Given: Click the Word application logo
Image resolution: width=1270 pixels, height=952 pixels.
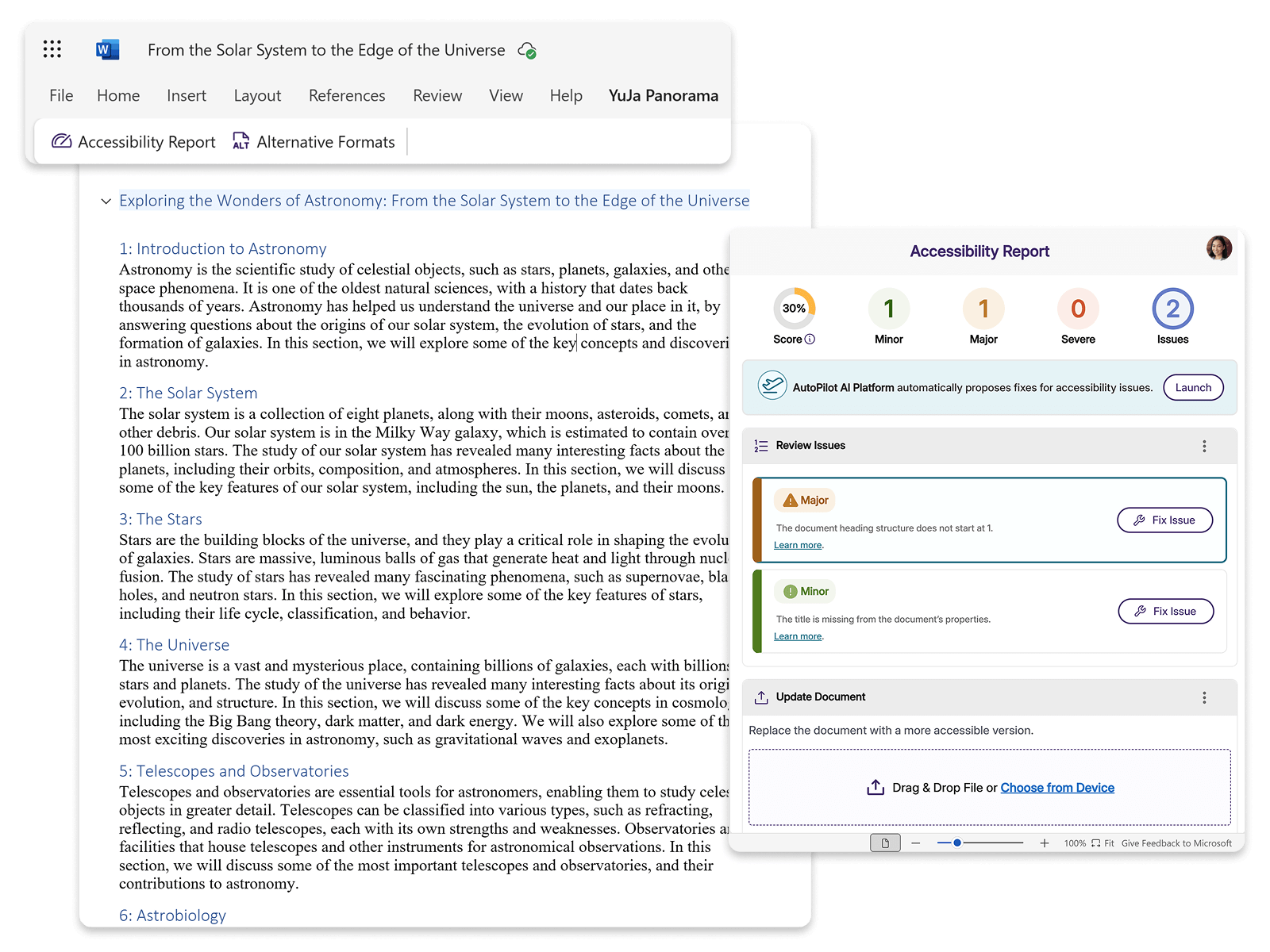Looking at the screenshot, I should [107, 49].
